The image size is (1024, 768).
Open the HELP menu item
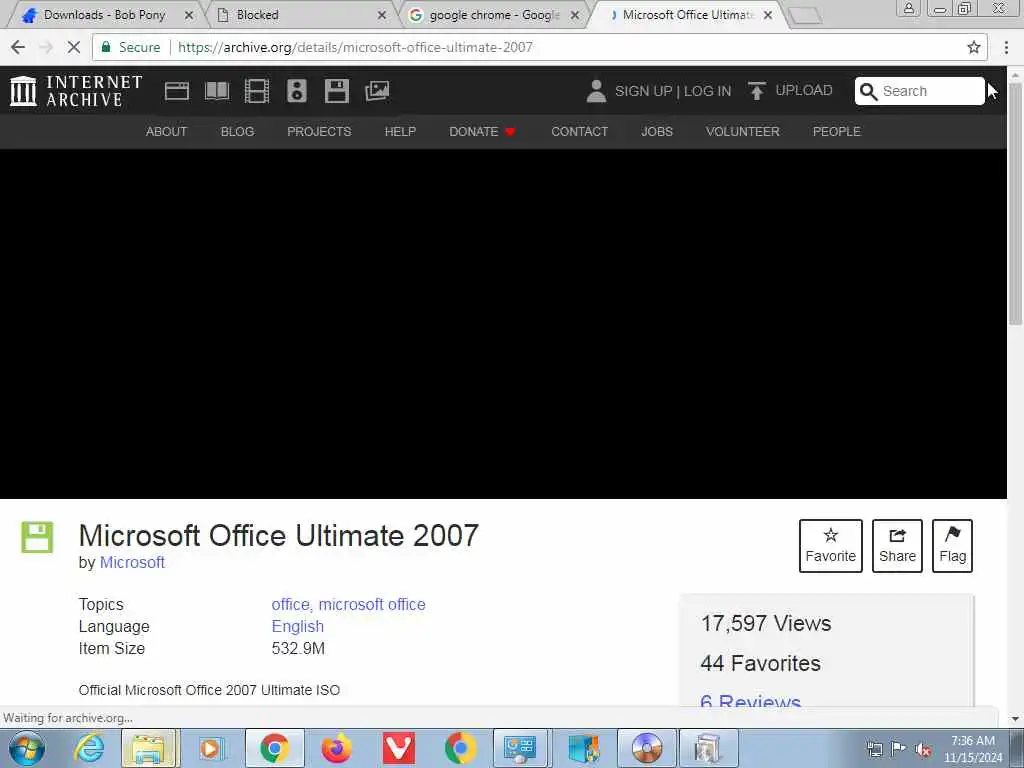click(x=400, y=131)
